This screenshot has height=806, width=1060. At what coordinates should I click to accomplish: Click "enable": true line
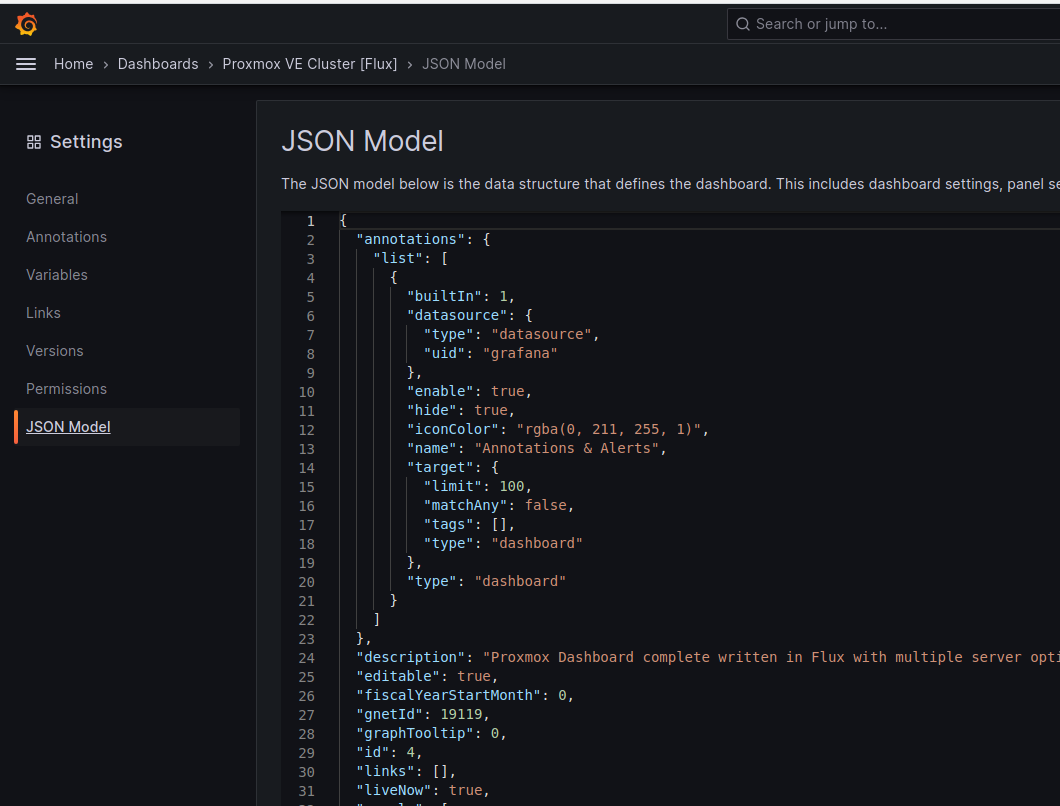tap(469, 391)
